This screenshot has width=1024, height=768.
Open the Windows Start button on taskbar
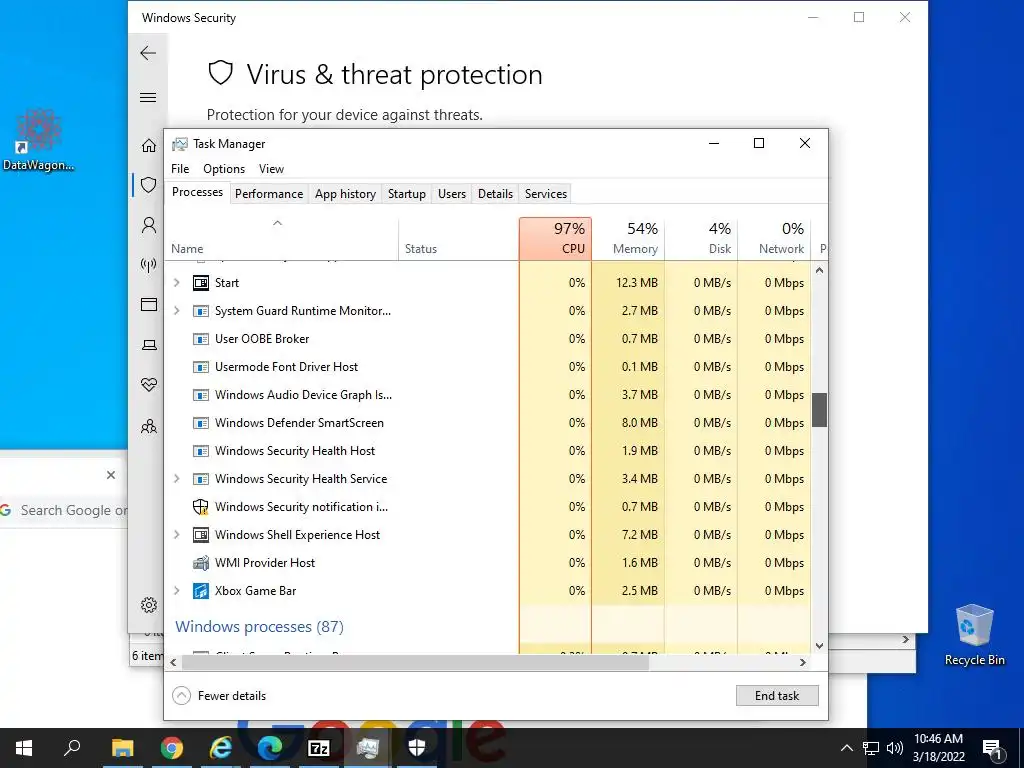coord(24,748)
